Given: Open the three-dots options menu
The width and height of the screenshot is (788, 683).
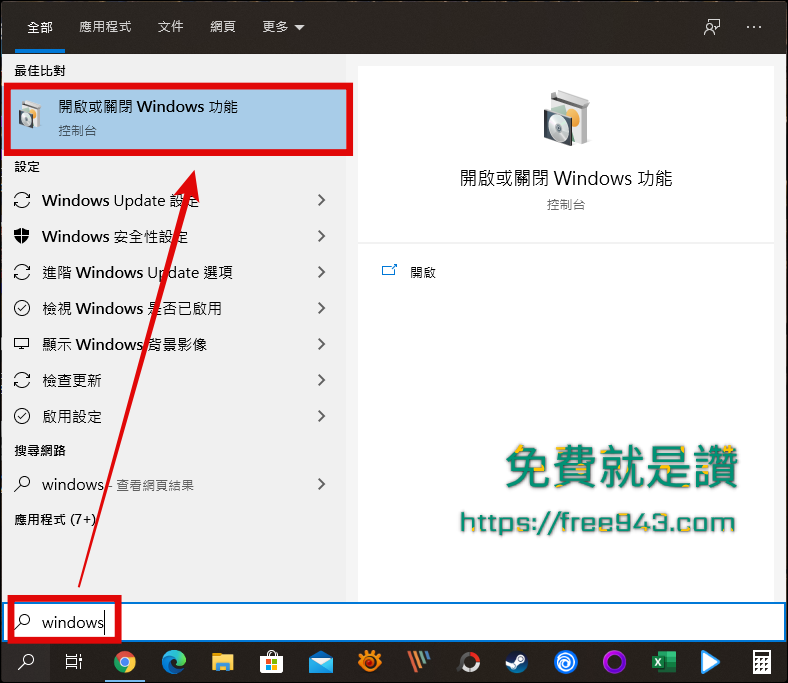Looking at the screenshot, I should (x=754, y=27).
